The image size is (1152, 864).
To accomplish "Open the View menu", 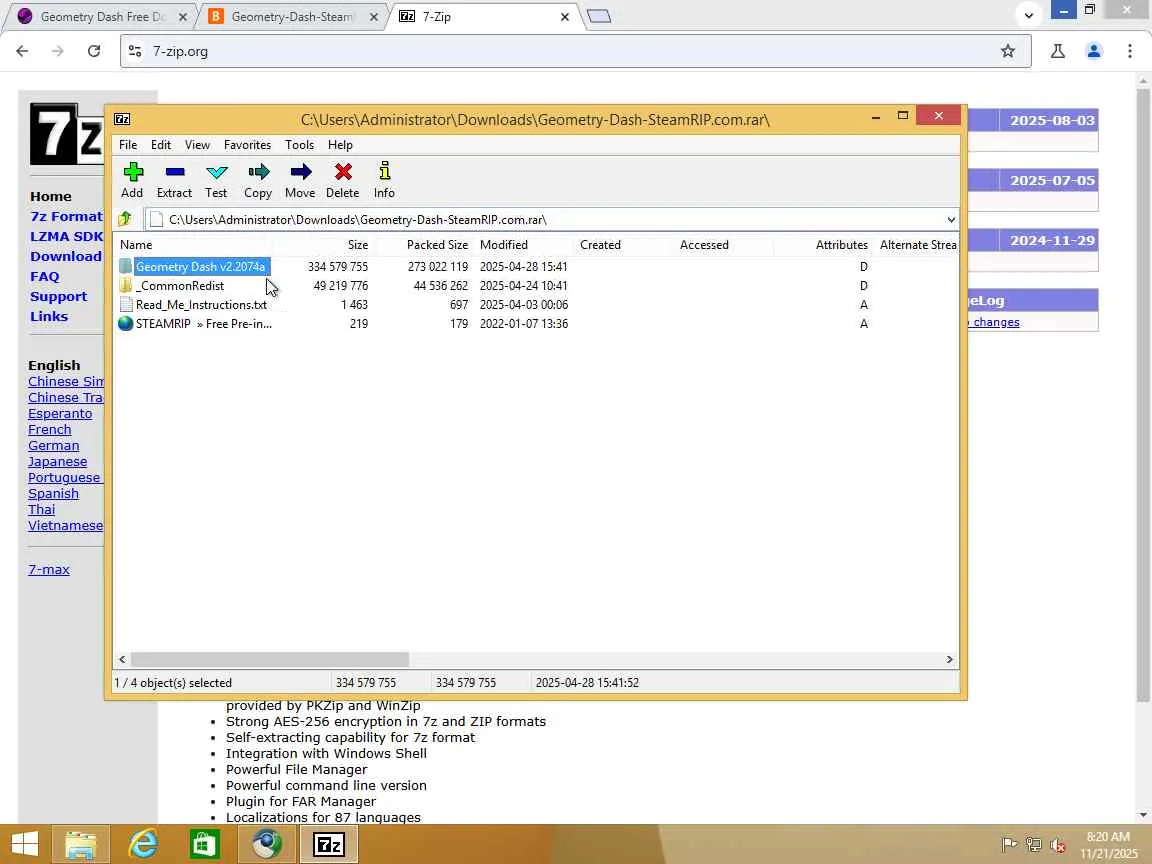I will (x=197, y=145).
